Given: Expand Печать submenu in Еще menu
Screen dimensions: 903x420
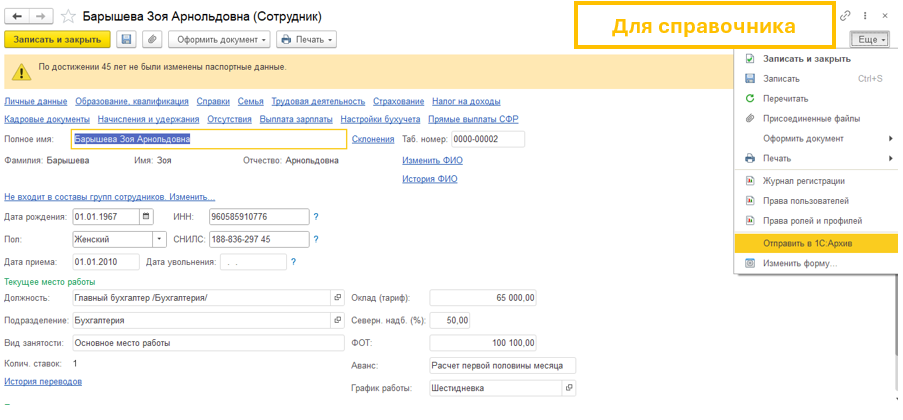Looking at the screenshot, I should [816, 158].
